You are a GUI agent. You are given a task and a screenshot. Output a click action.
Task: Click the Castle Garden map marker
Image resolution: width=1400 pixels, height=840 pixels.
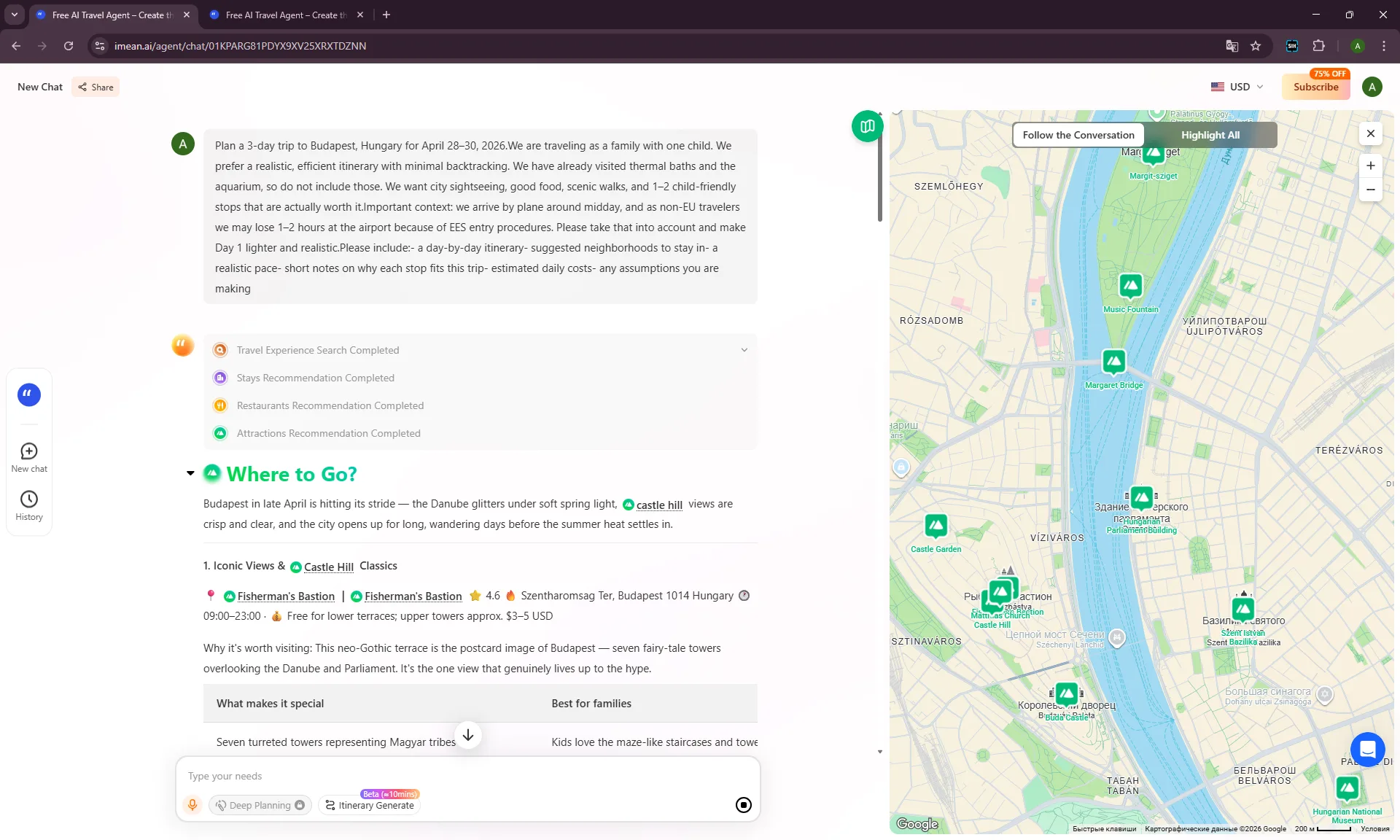click(936, 526)
